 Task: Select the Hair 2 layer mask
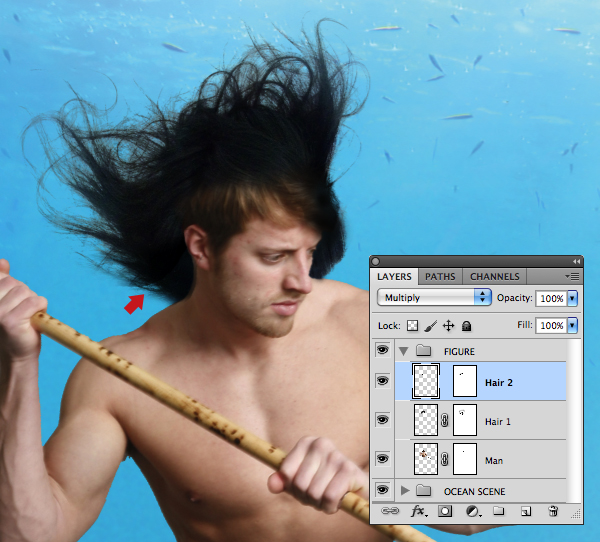pos(465,381)
